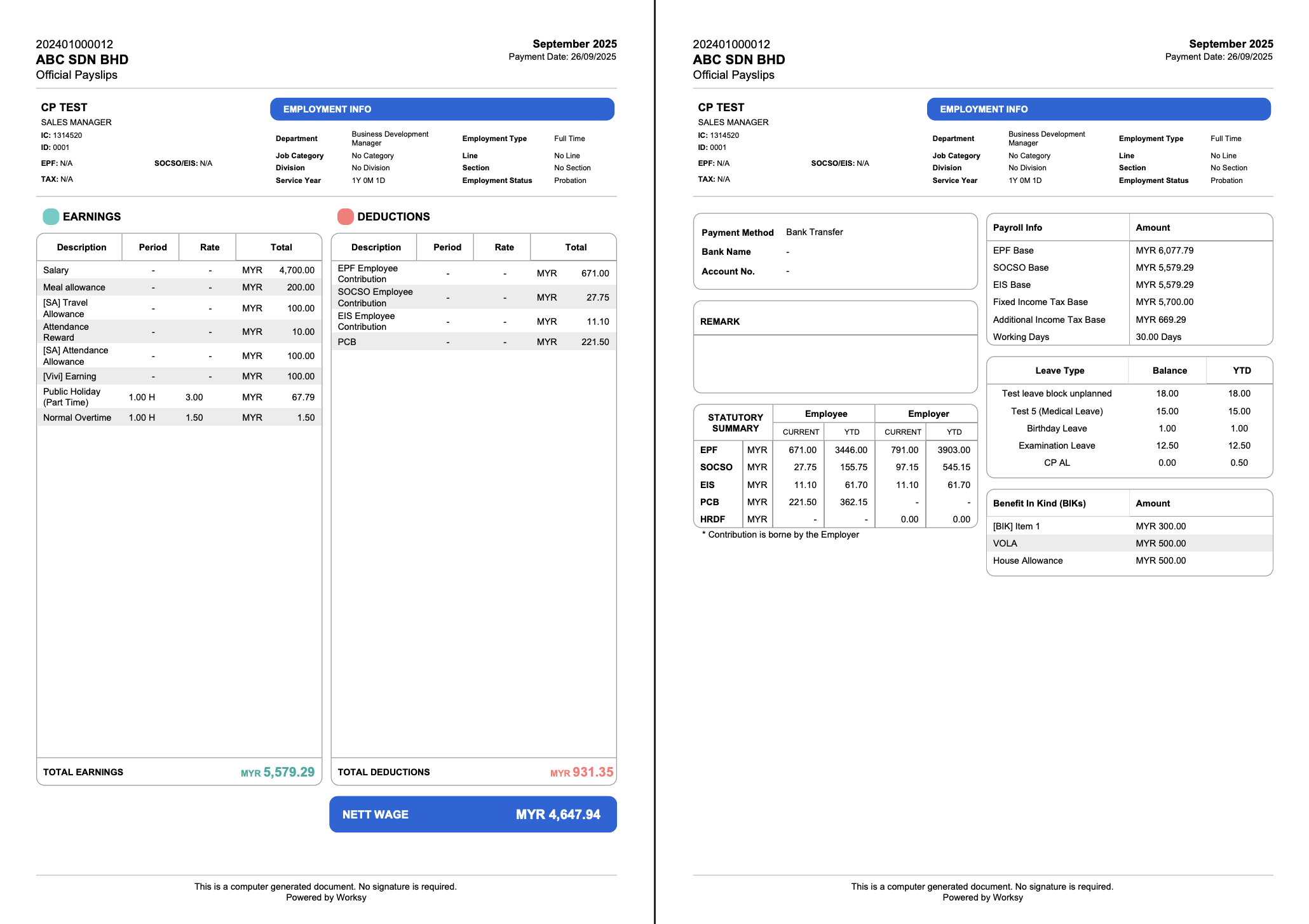
Task: Click the red Deductions square icon
Action: pos(345,217)
